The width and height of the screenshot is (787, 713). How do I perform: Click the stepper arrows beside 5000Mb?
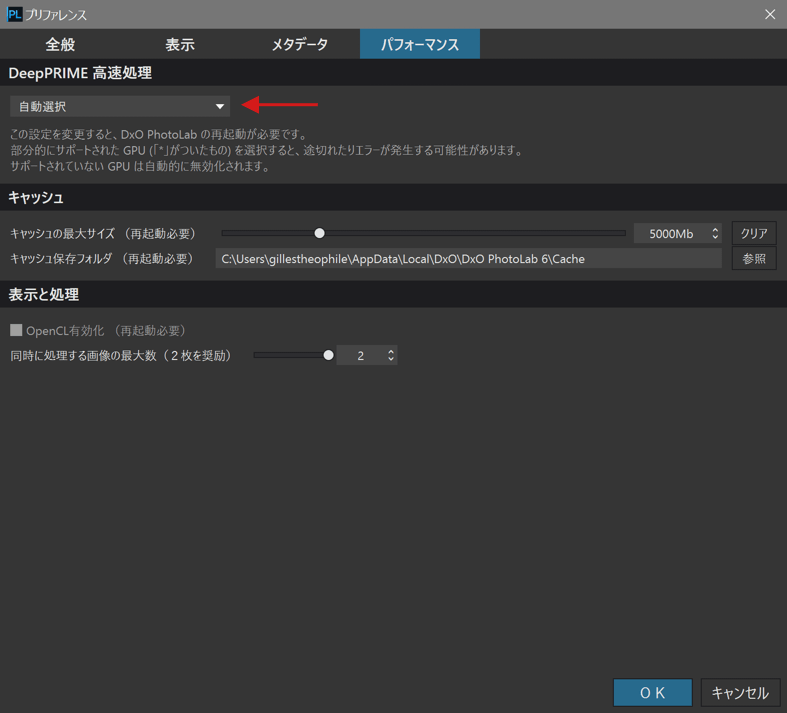click(x=715, y=234)
